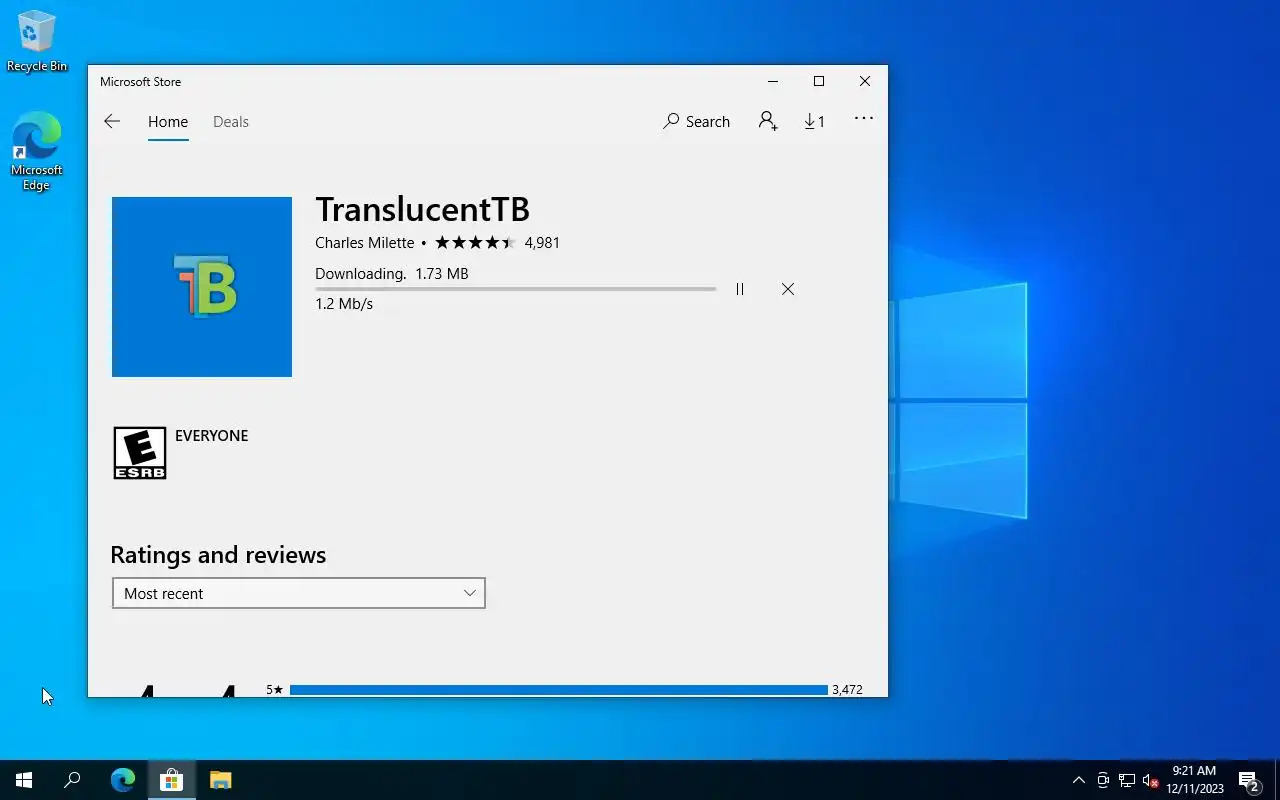This screenshot has height=800, width=1280.
Task: Expand the Most recent sort dropdown
Action: pos(299,593)
